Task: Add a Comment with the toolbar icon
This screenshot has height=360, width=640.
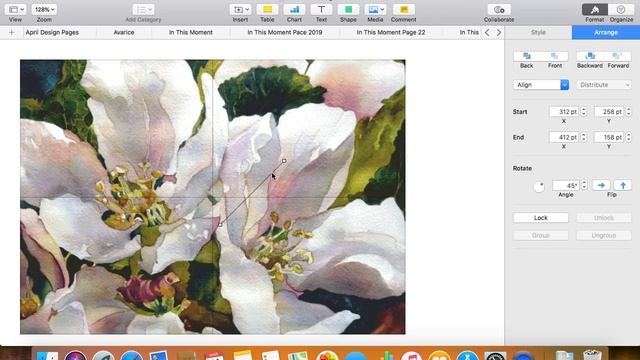Action: (x=404, y=9)
